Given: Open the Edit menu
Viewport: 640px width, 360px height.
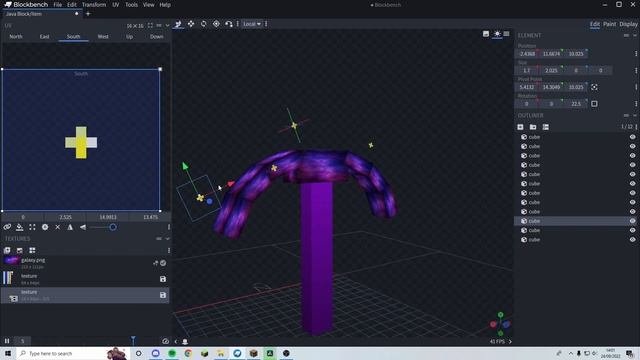Looking at the screenshot, I should [72, 5].
